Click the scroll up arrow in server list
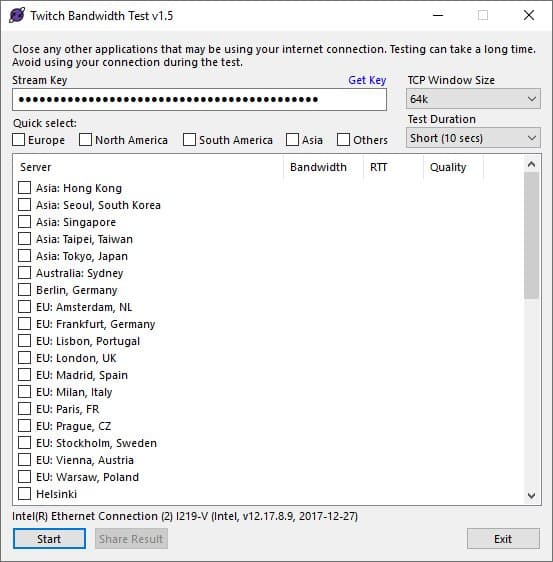 click(x=531, y=164)
